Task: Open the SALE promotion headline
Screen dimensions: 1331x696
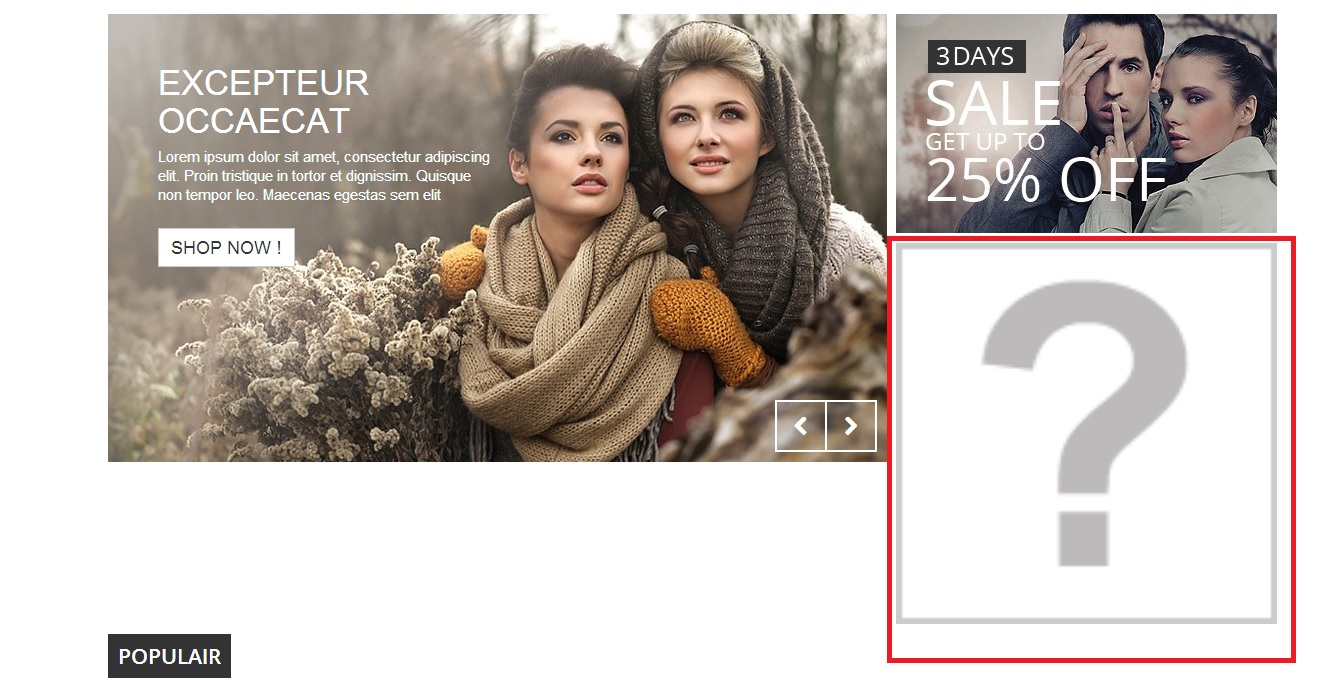Action: pos(993,102)
